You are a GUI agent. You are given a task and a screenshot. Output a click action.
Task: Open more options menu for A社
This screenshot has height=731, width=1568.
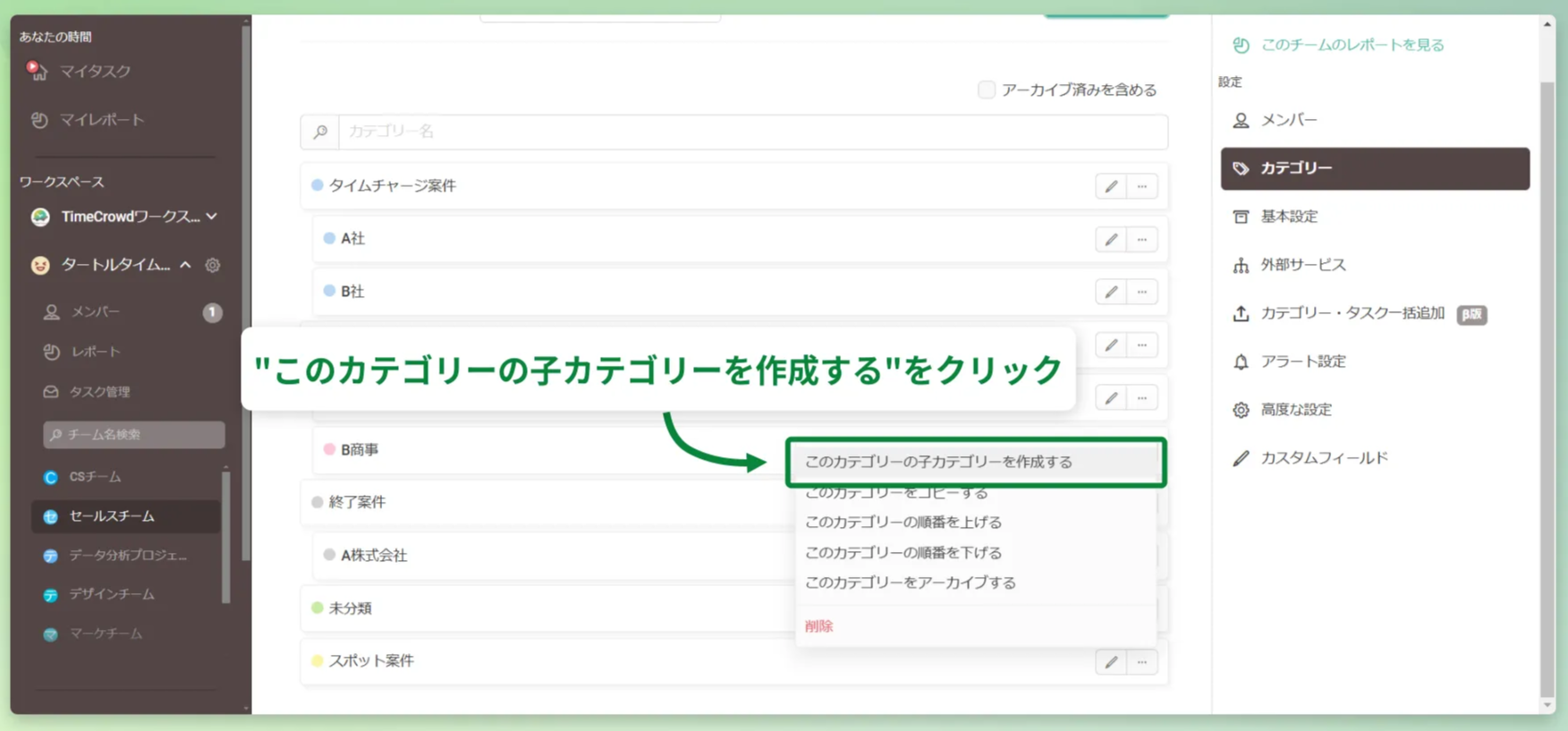coord(1141,239)
